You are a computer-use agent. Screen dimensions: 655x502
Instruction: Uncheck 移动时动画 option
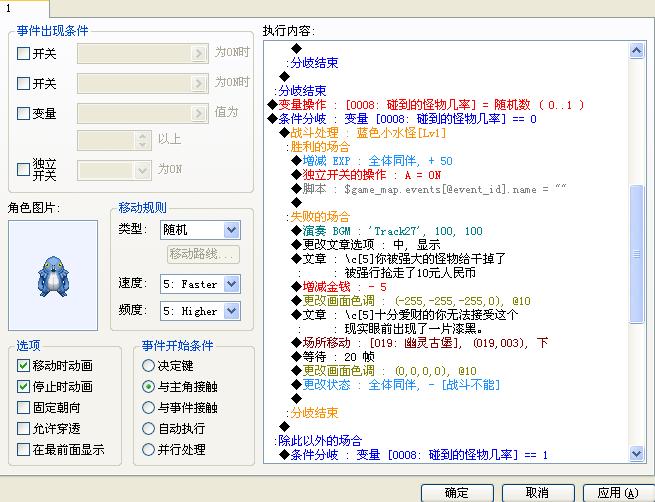tap(23, 366)
